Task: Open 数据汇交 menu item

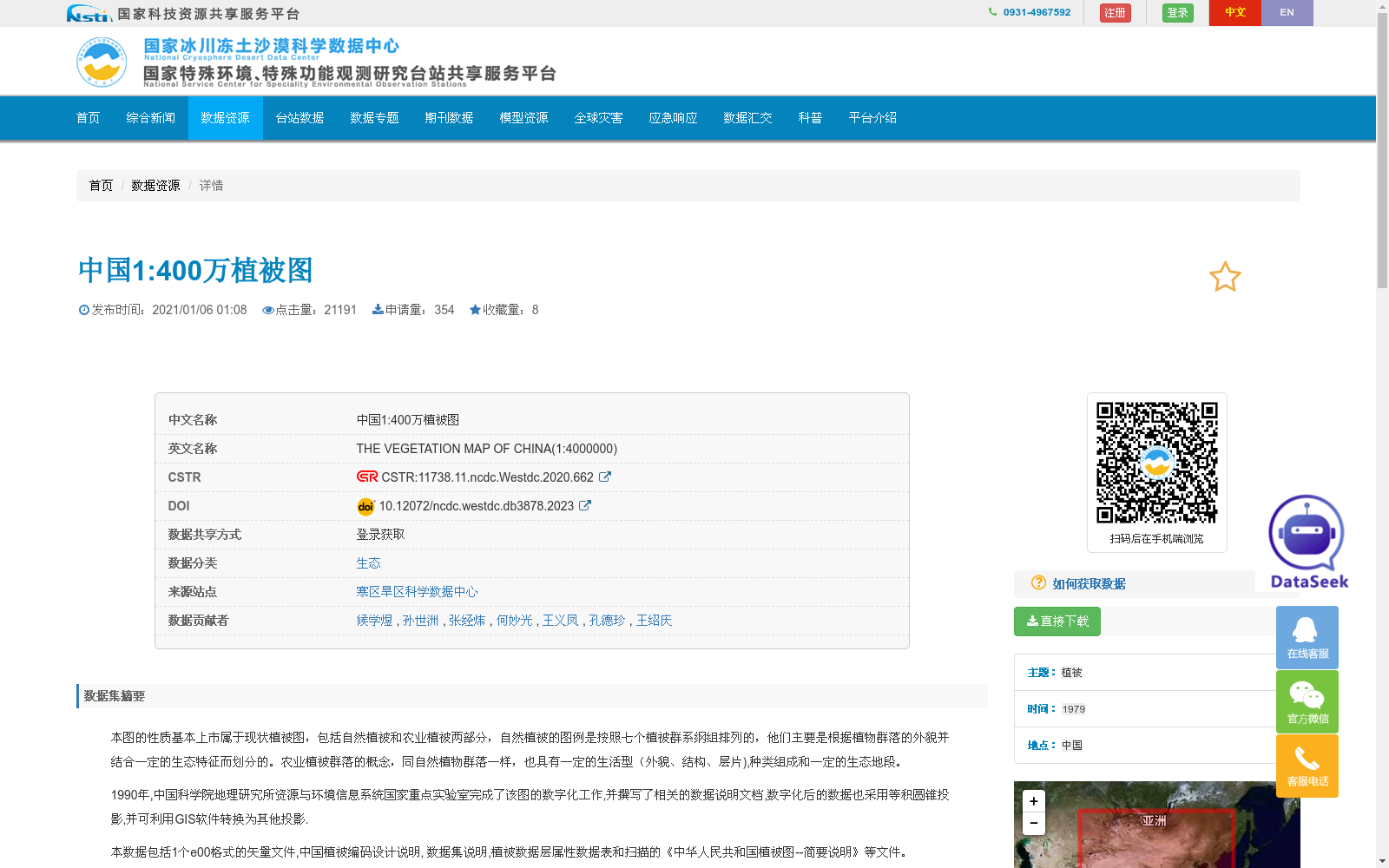Action: point(748,118)
